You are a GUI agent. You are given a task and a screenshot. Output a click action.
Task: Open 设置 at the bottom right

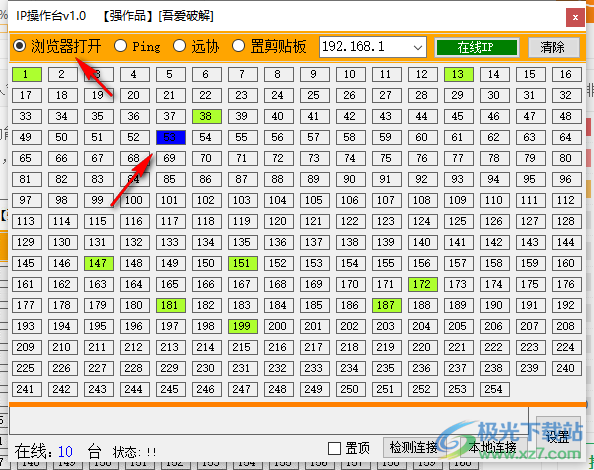(557, 436)
